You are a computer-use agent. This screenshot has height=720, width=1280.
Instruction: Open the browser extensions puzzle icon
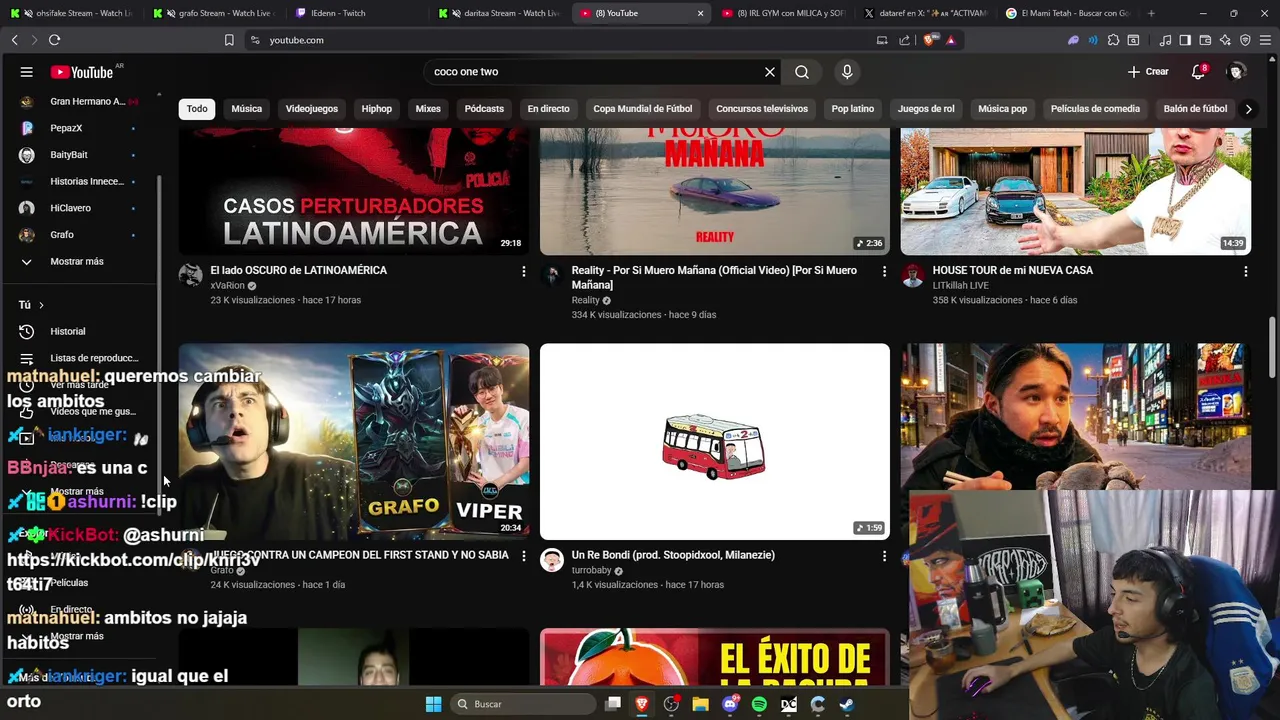[1113, 40]
